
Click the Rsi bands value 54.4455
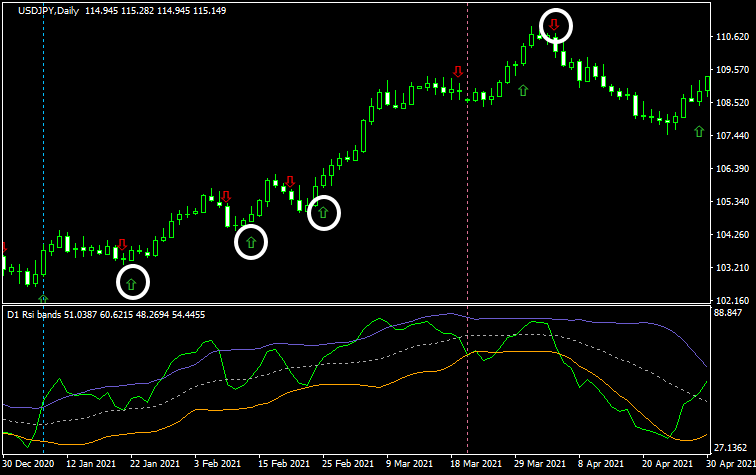[189, 314]
